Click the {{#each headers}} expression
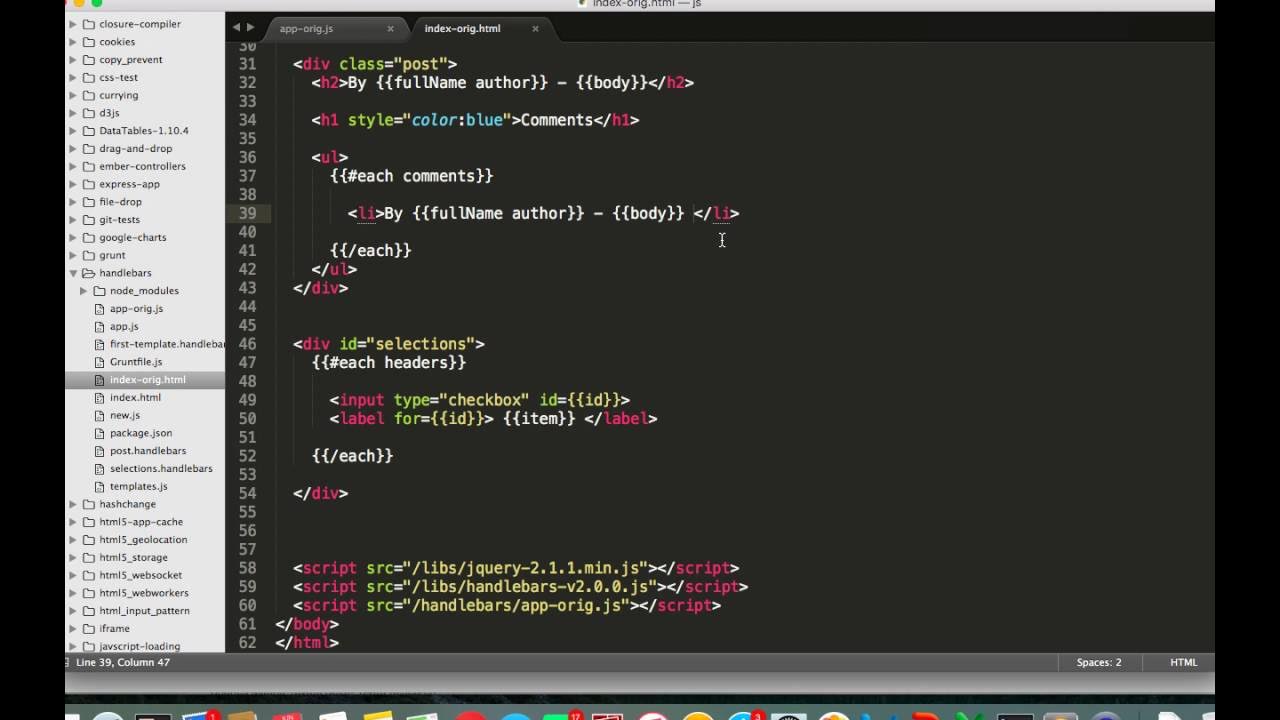 coord(389,362)
